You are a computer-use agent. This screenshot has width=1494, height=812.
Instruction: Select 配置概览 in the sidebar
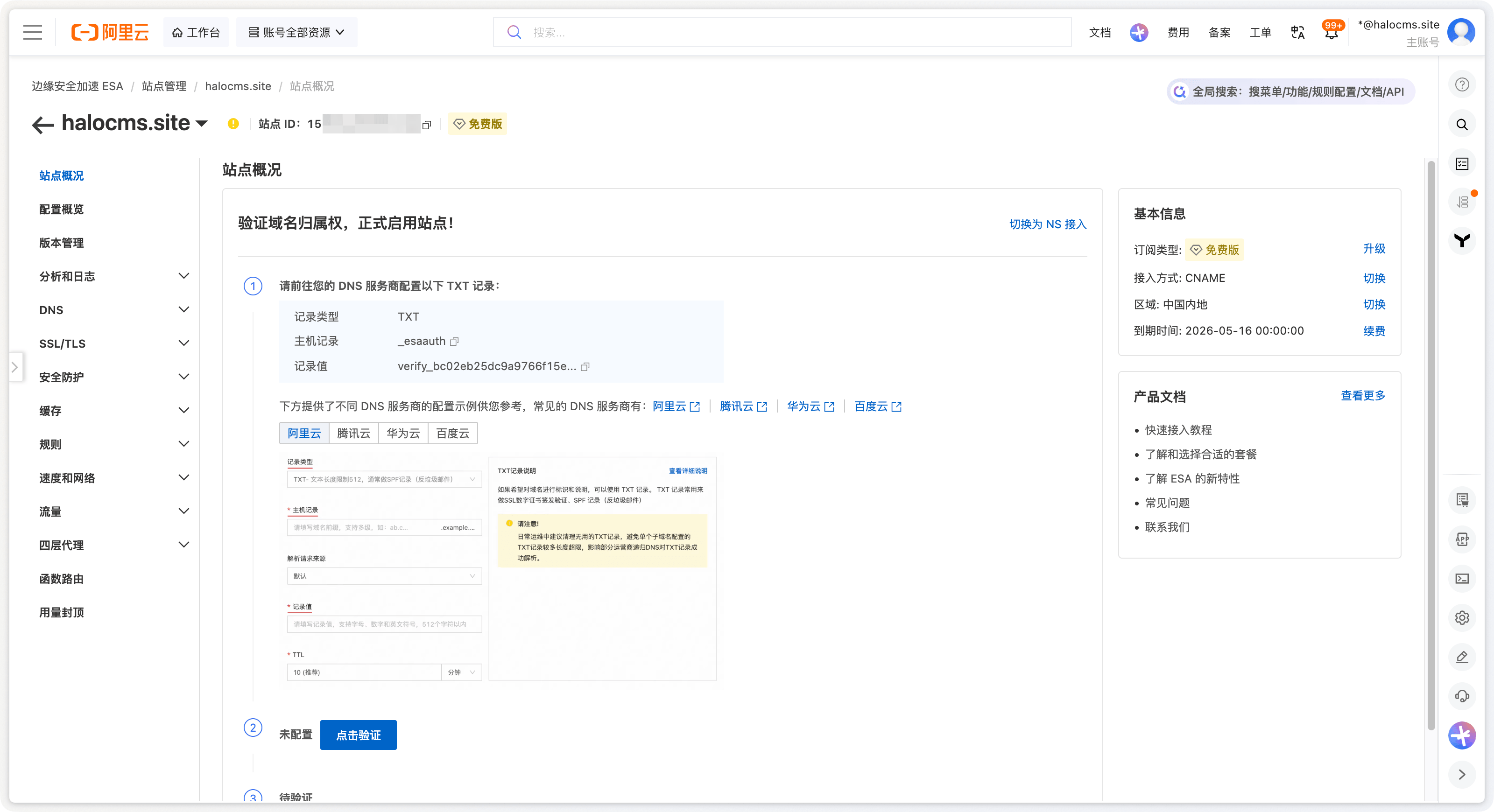62,209
